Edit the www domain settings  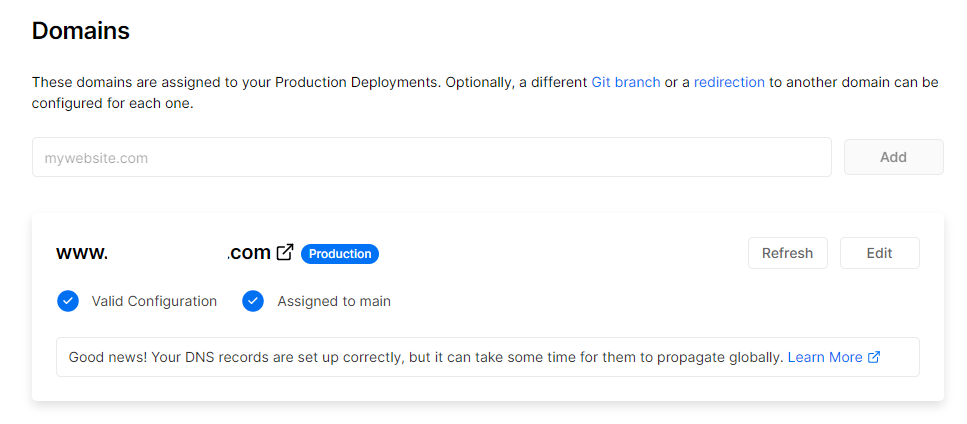click(x=879, y=253)
